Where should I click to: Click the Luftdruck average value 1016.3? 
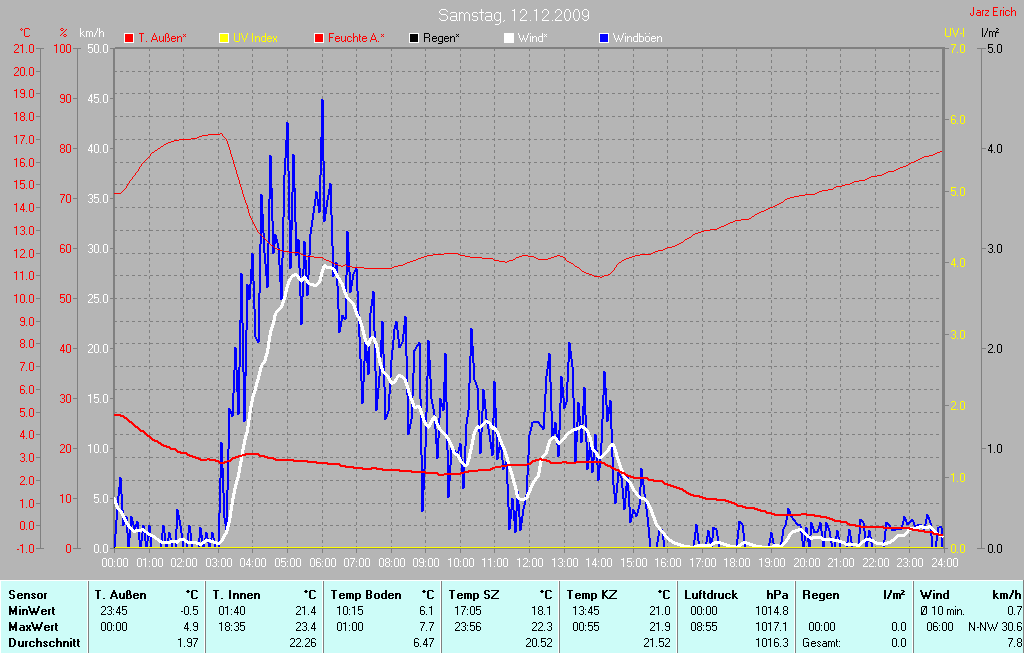[x=772, y=643]
